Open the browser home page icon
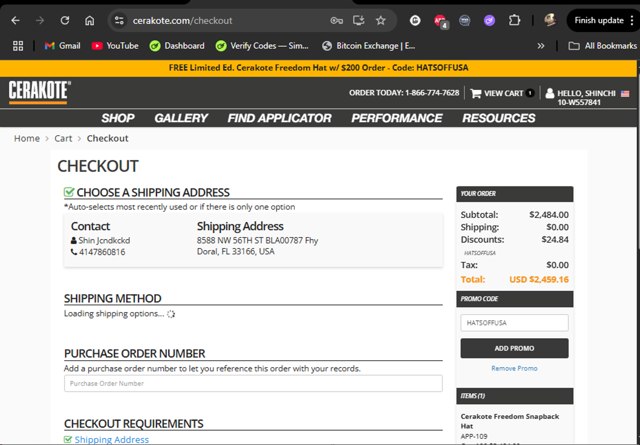 click(89, 20)
